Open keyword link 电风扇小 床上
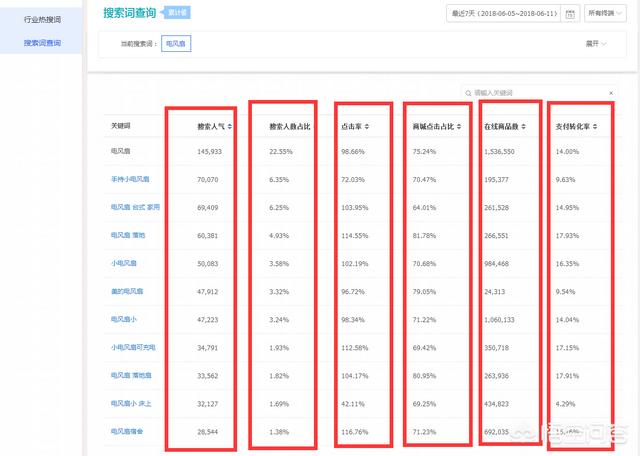 pyautogui.click(x=131, y=403)
